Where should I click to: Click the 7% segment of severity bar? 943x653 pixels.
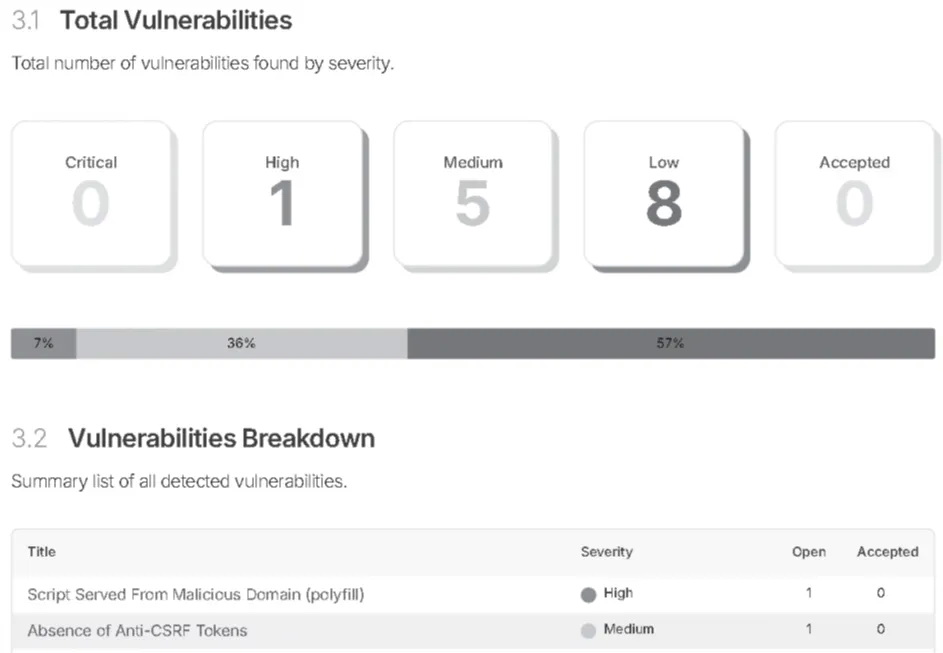pyautogui.click(x=43, y=343)
